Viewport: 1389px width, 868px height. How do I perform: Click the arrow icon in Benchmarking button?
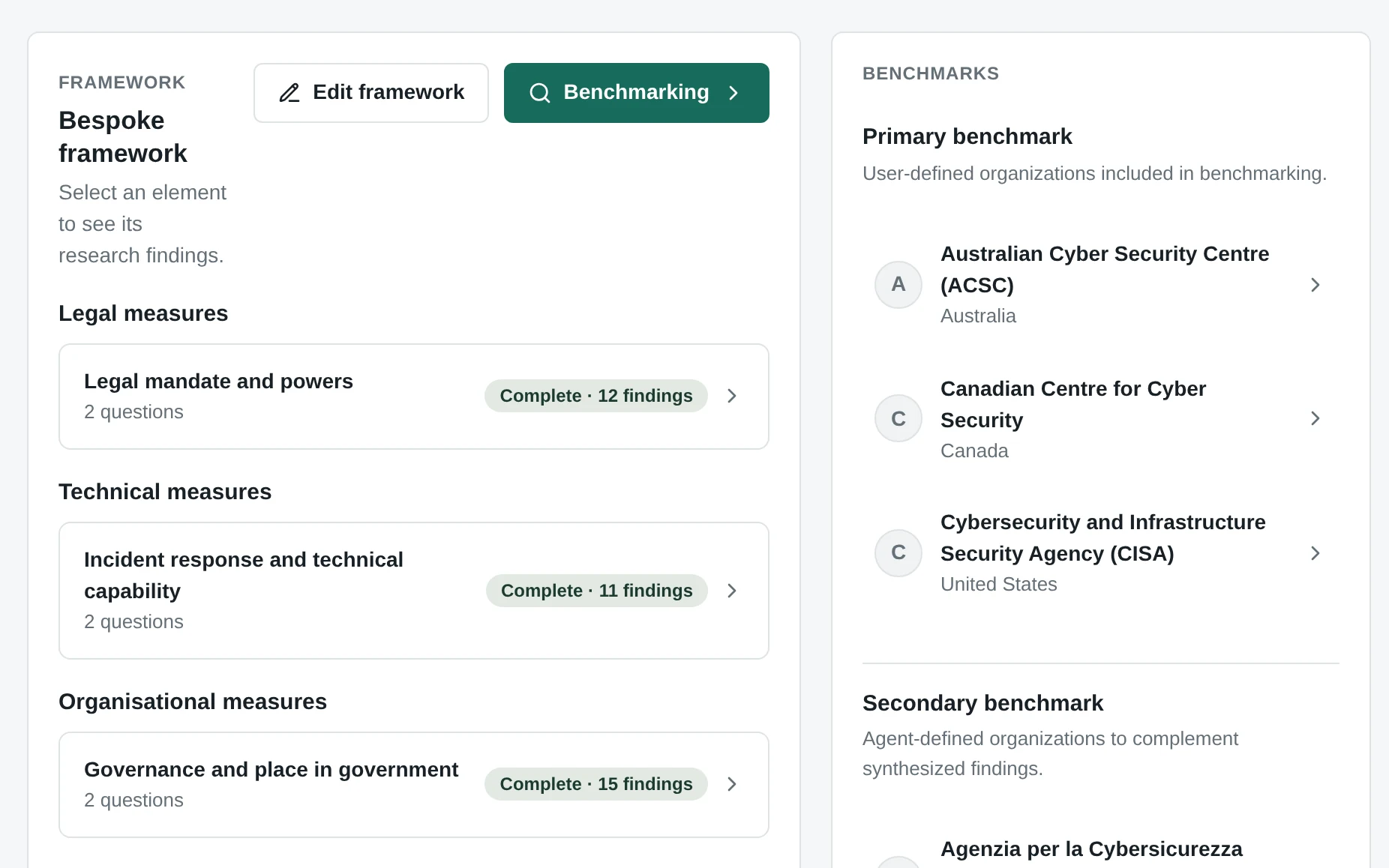coord(733,93)
